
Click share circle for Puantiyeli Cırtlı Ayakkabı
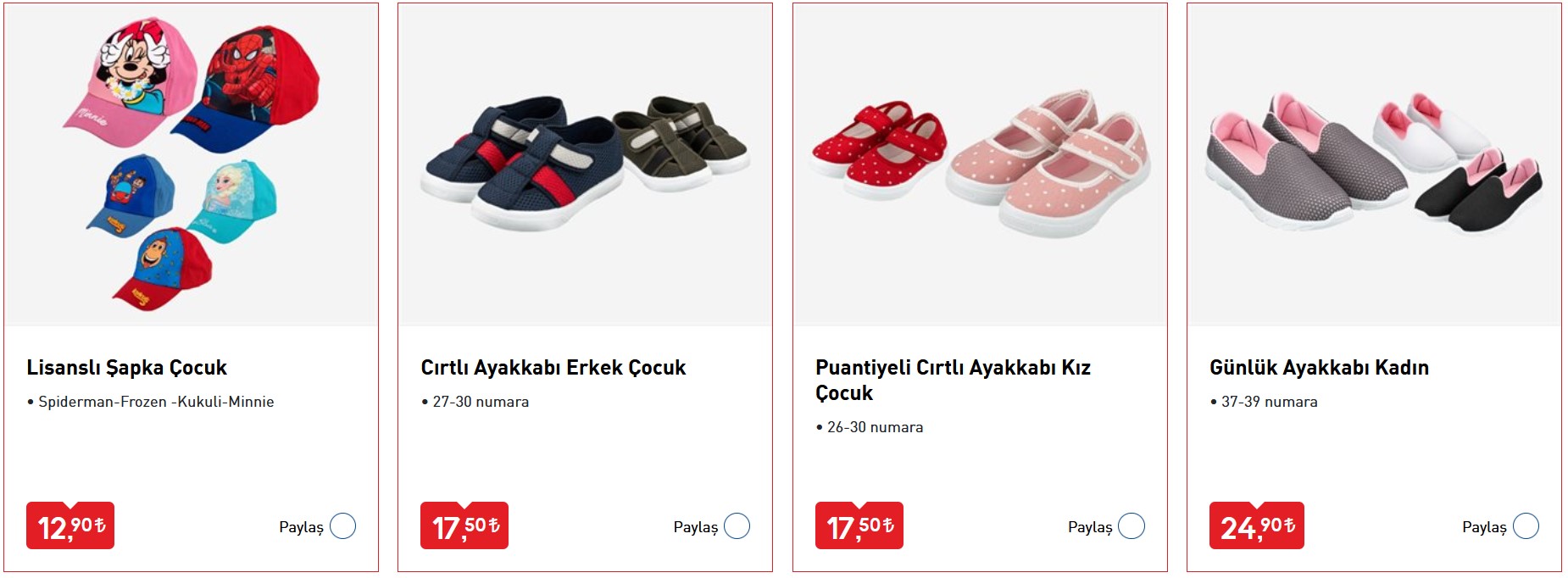(1131, 526)
